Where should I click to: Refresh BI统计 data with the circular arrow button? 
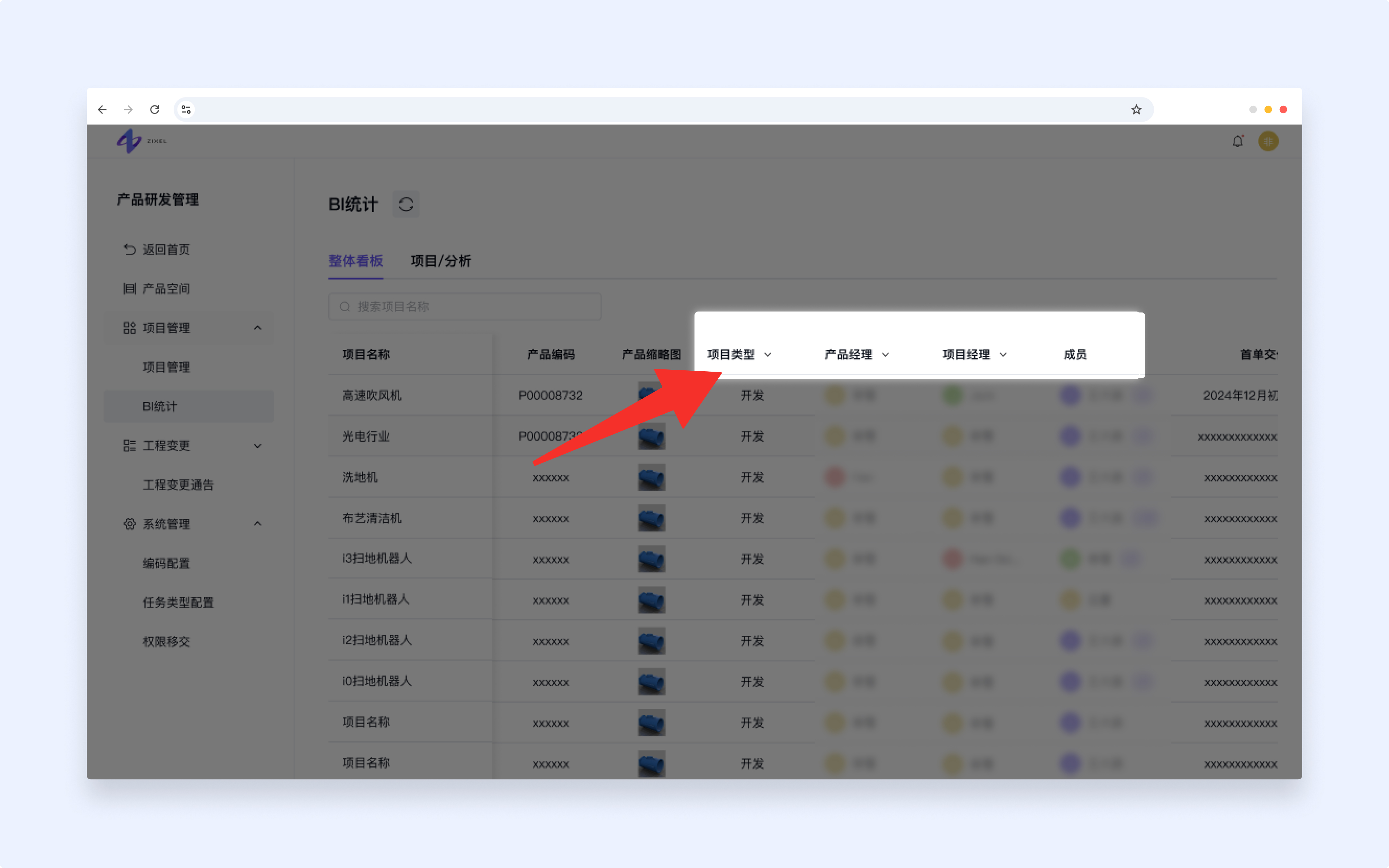(406, 204)
